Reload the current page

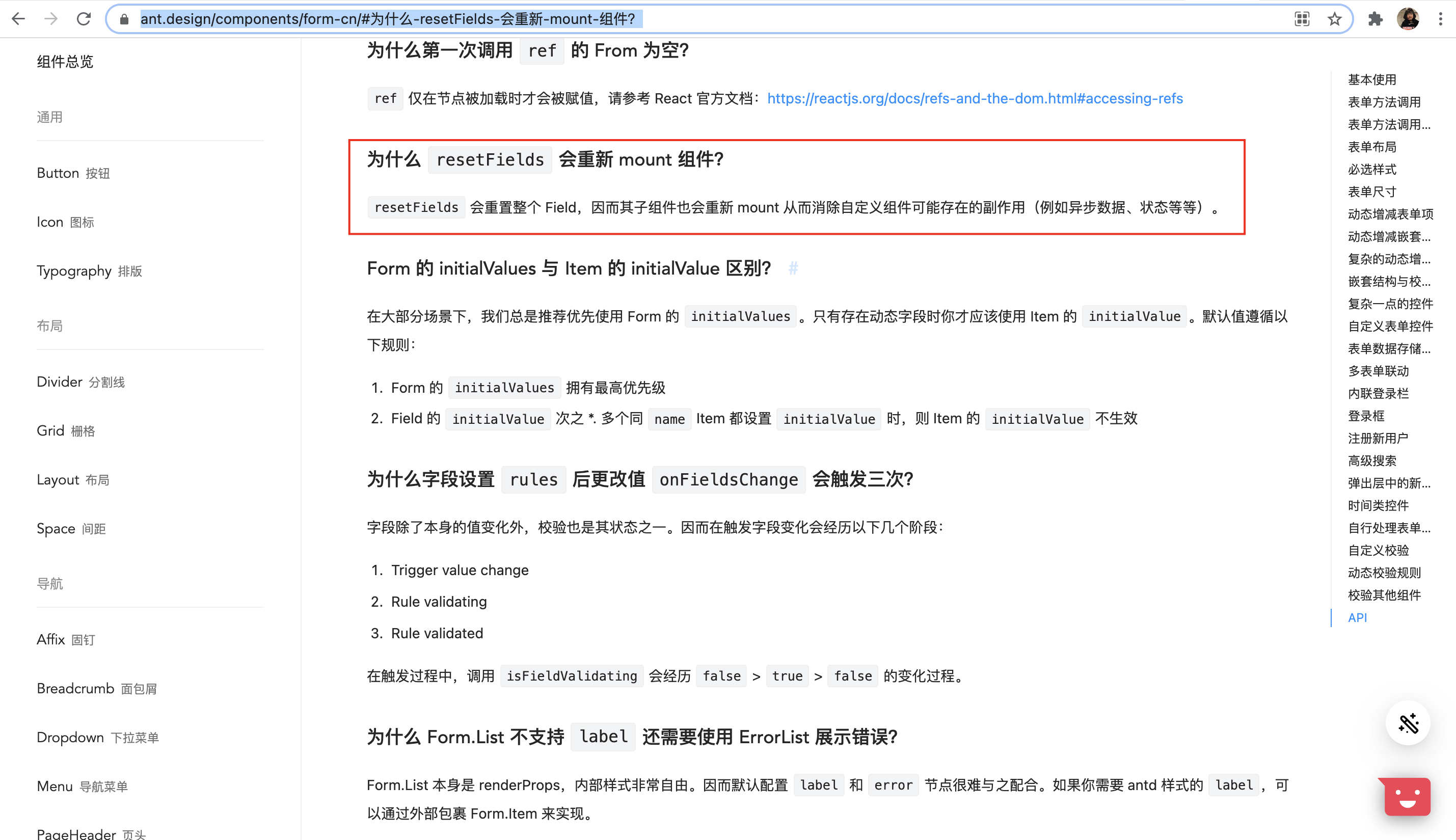pos(84,18)
